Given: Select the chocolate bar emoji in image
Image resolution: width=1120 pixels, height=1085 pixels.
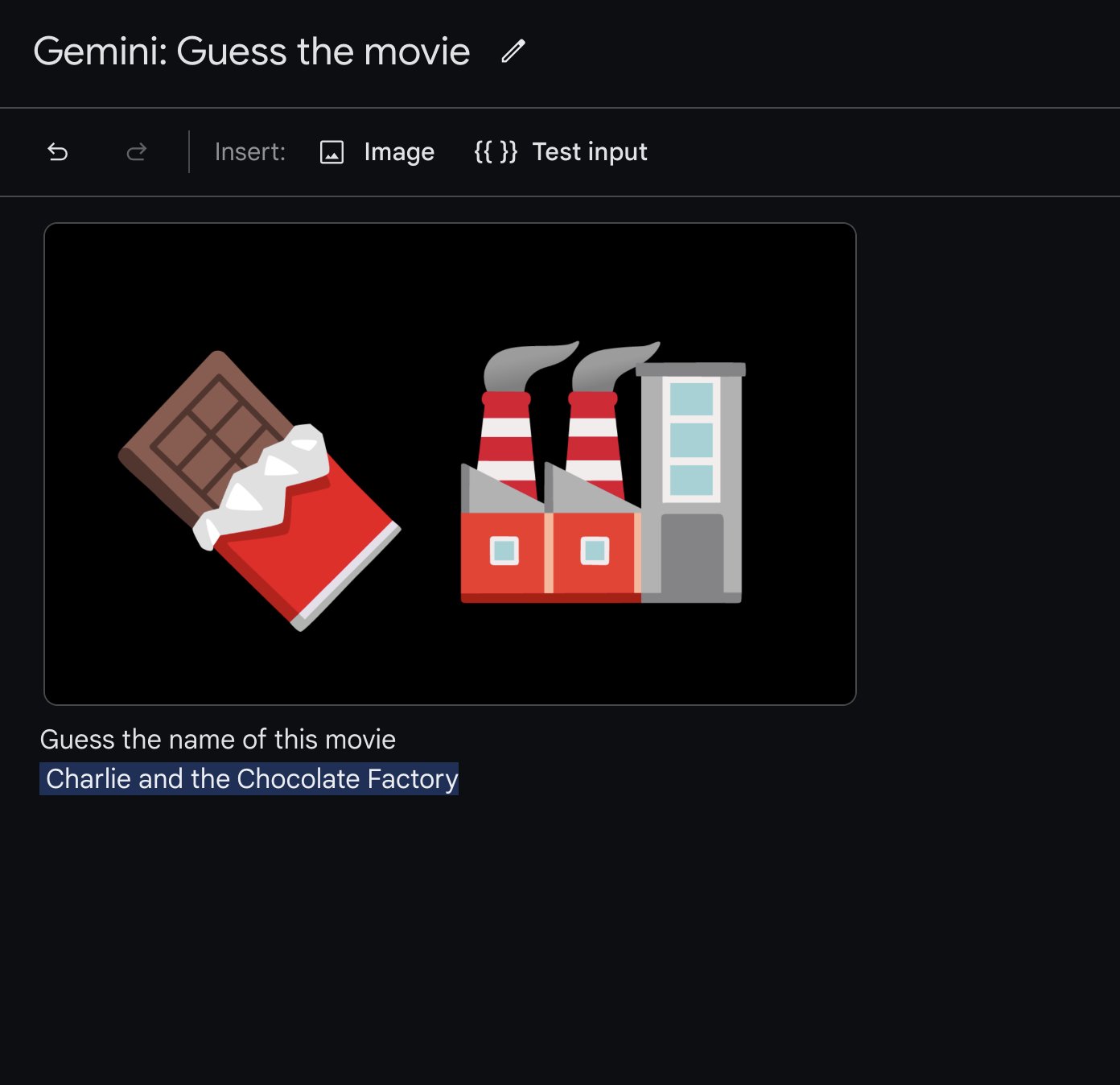Looking at the screenshot, I should click(x=259, y=490).
